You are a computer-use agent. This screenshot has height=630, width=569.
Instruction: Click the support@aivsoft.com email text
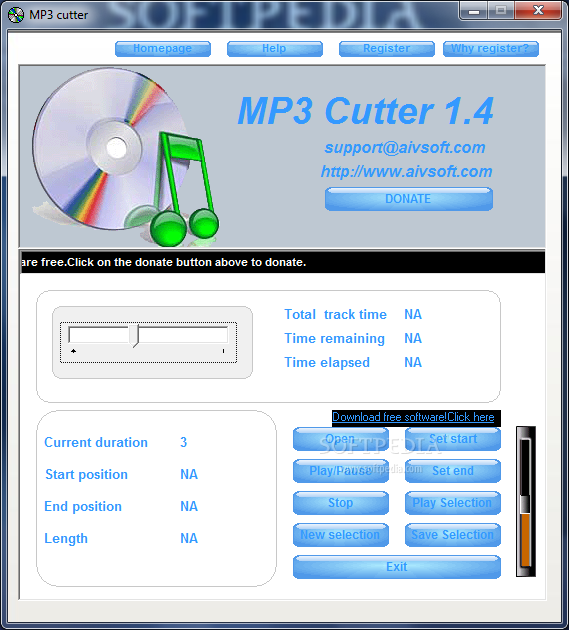pyautogui.click(x=405, y=147)
